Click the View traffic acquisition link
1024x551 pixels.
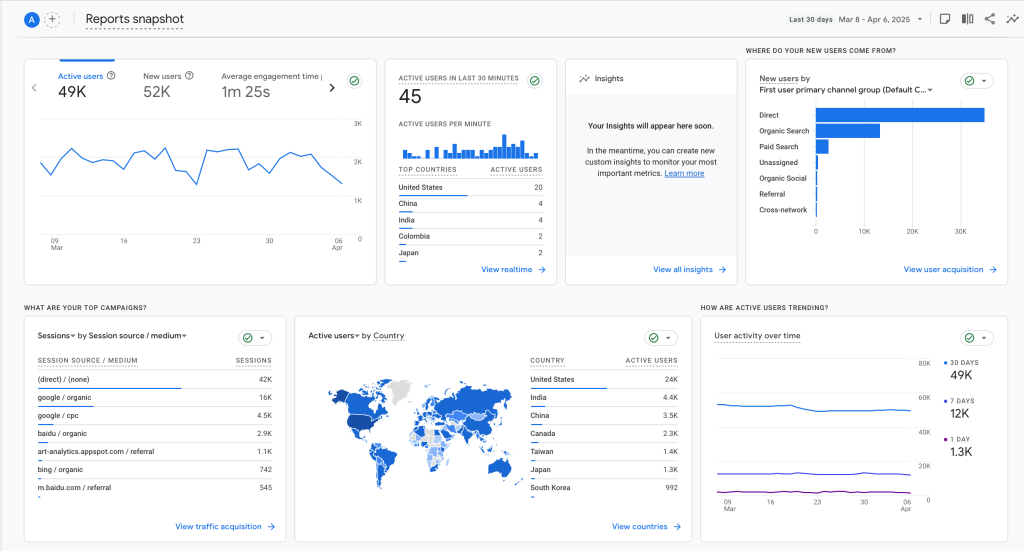point(224,527)
